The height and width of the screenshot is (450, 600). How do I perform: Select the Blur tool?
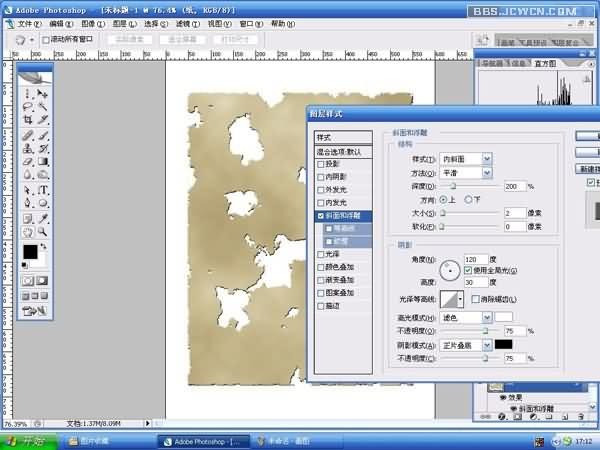coord(28,174)
